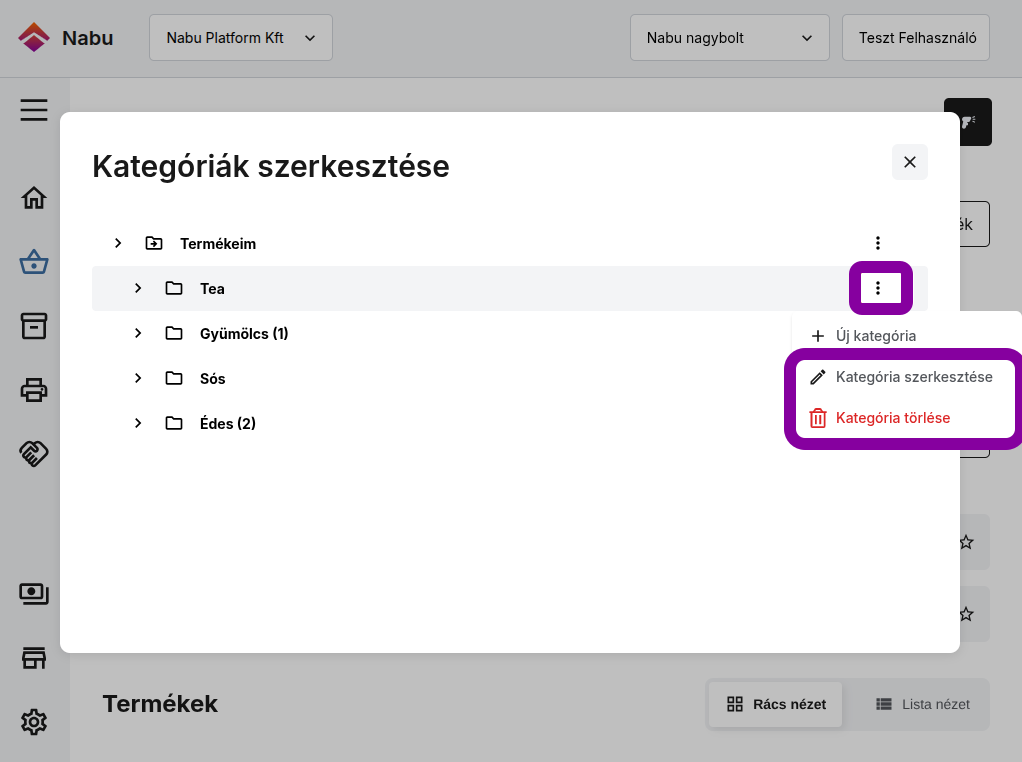Click the Édes folder icon

point(174,423)
